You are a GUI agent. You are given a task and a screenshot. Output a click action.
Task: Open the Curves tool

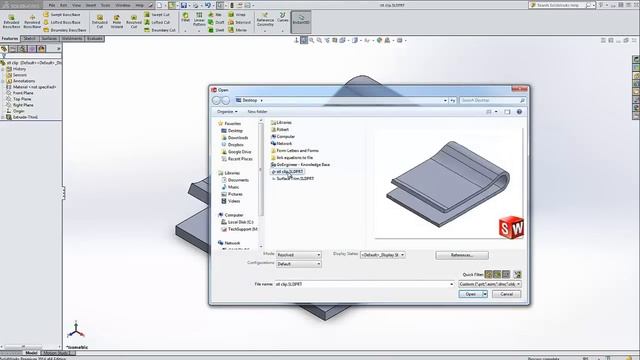[x=282, y=17]
